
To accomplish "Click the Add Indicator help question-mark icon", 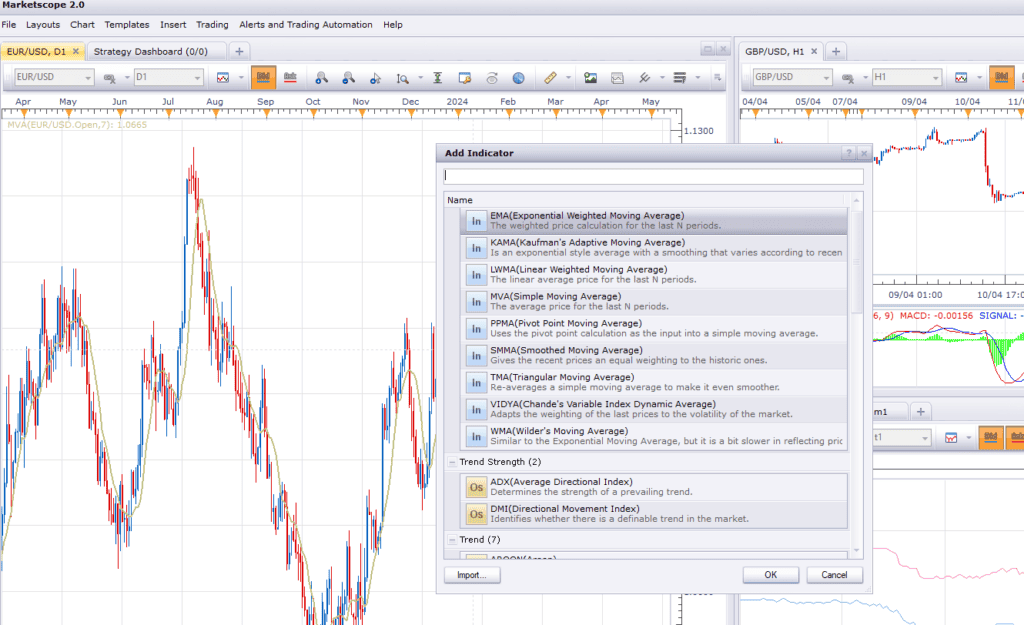I will 848,154.
